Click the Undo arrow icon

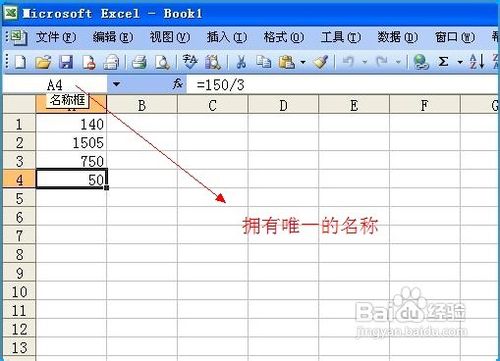(x=348, y=62)
